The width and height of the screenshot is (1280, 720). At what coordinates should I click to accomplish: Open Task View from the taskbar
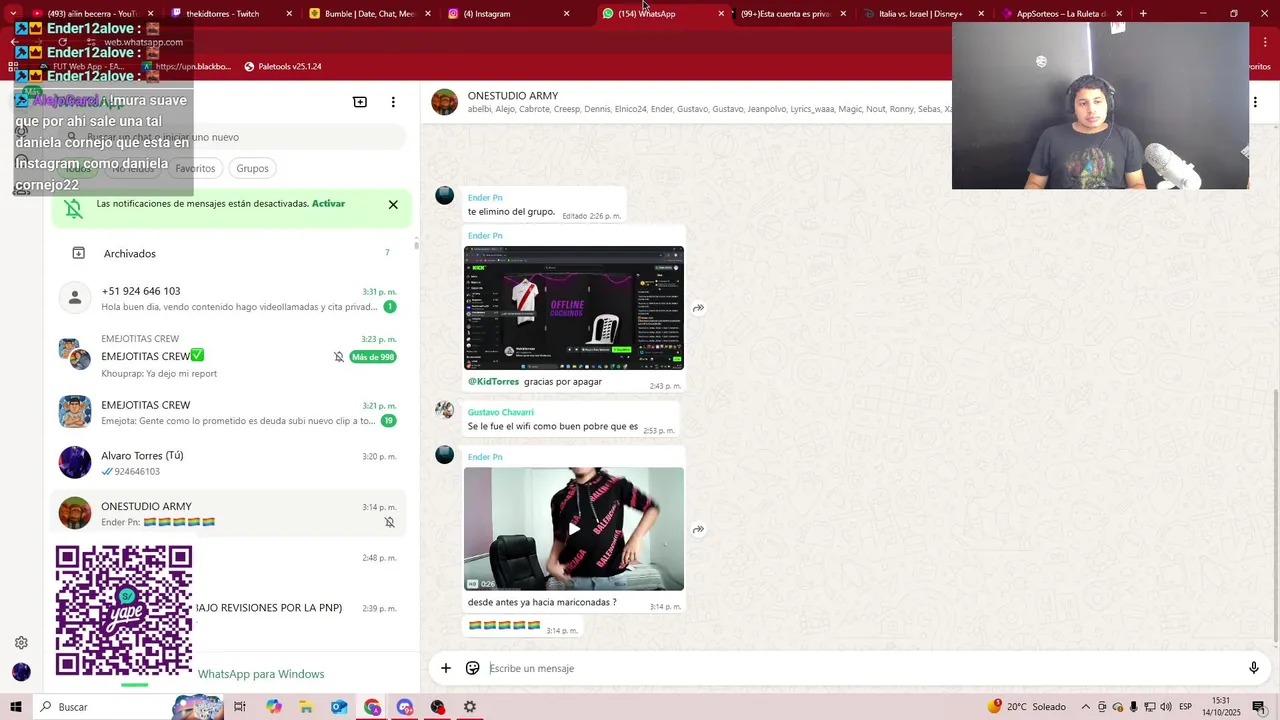[240, 707]
